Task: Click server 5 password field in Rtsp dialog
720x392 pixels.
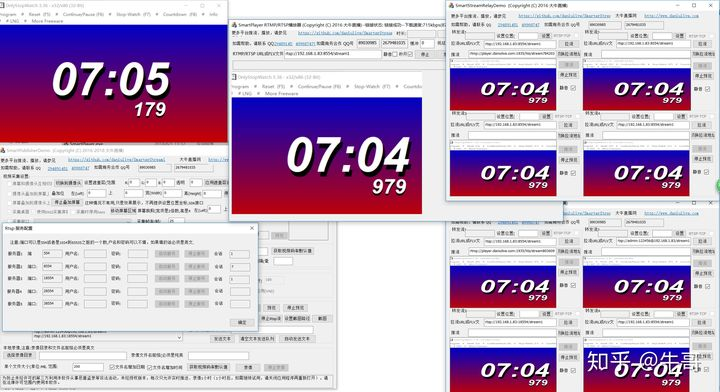Action: [137, 303]
